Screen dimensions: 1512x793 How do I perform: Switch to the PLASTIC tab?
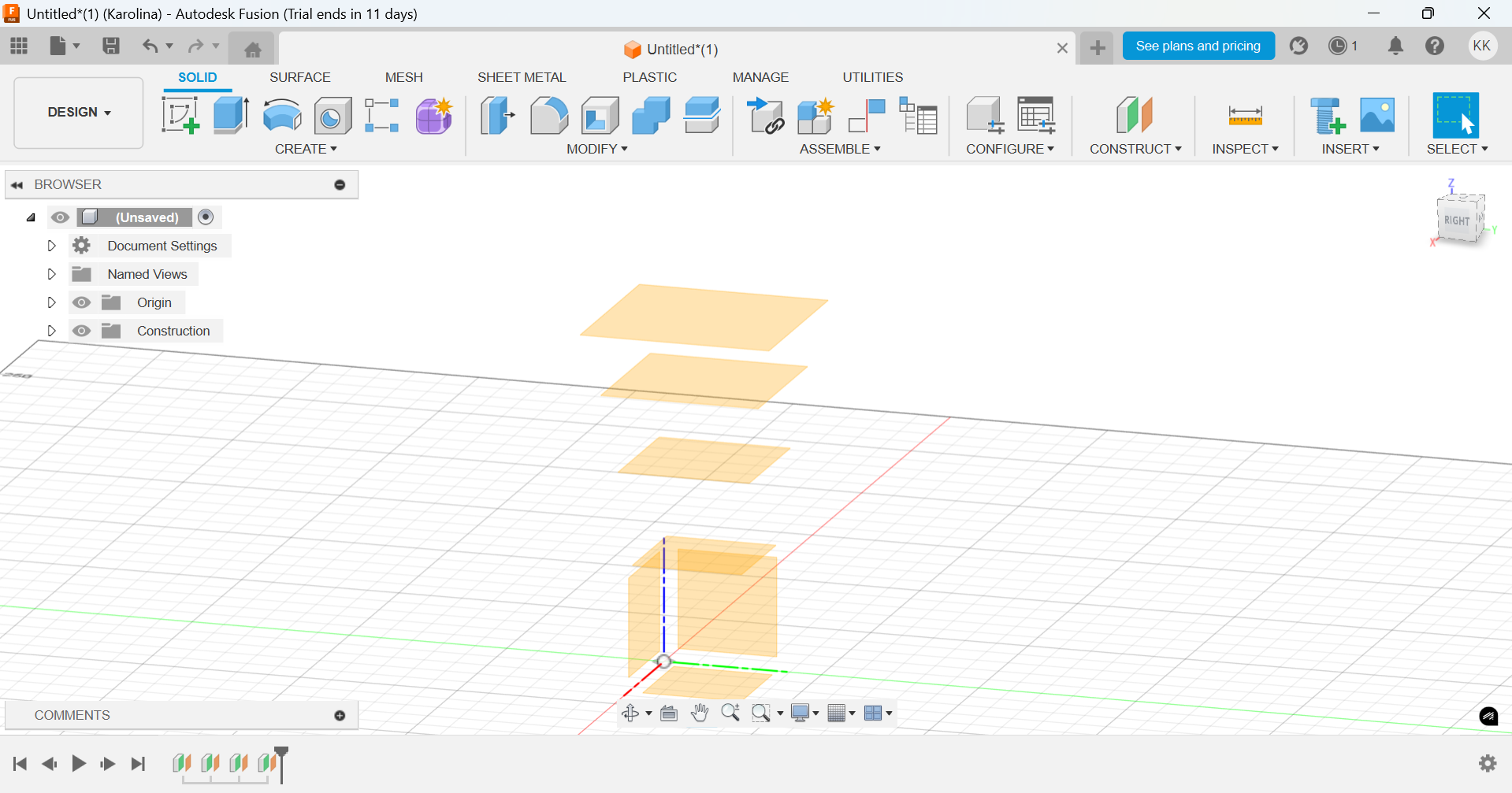(649, 77)
